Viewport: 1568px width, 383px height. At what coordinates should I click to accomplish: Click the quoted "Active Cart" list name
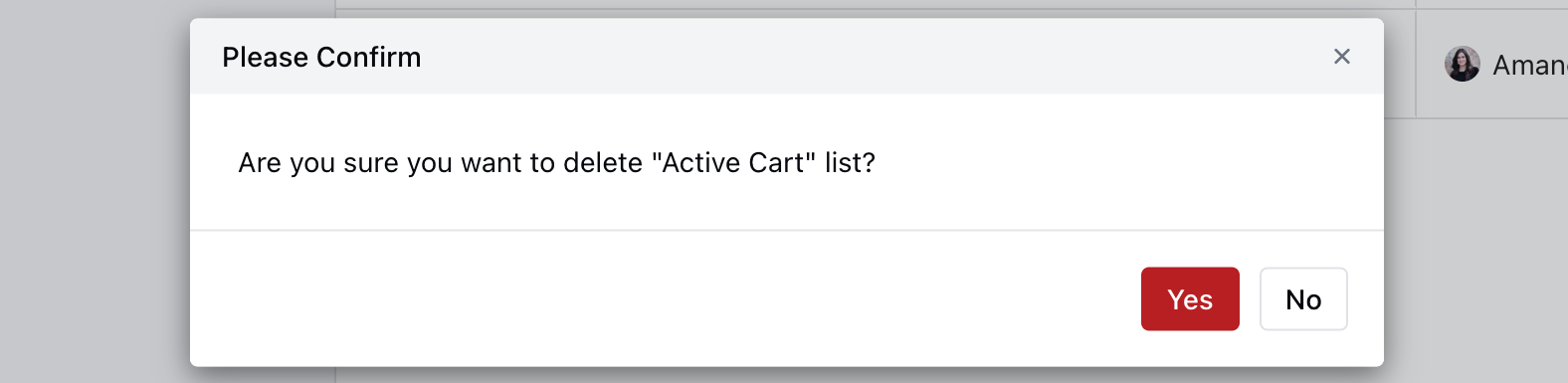click(x=733, y=162)
